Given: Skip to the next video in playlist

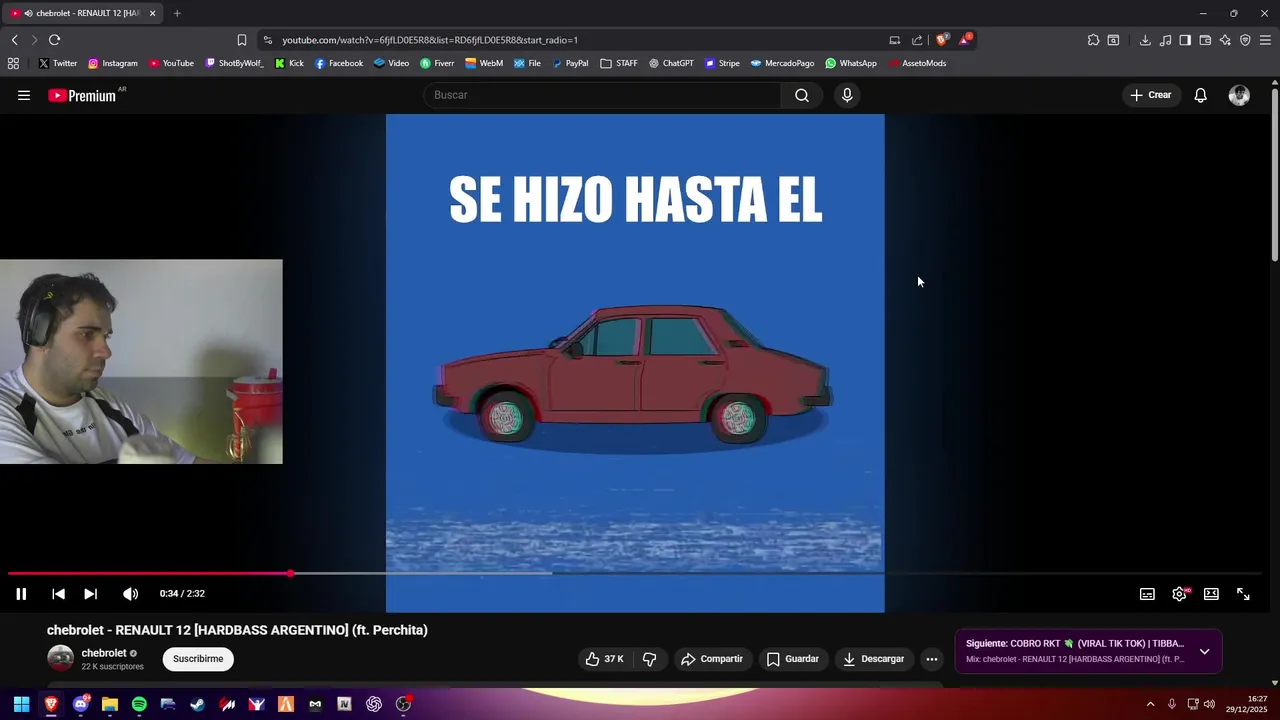Looking at the screenshot, I should tap(90, 594).
